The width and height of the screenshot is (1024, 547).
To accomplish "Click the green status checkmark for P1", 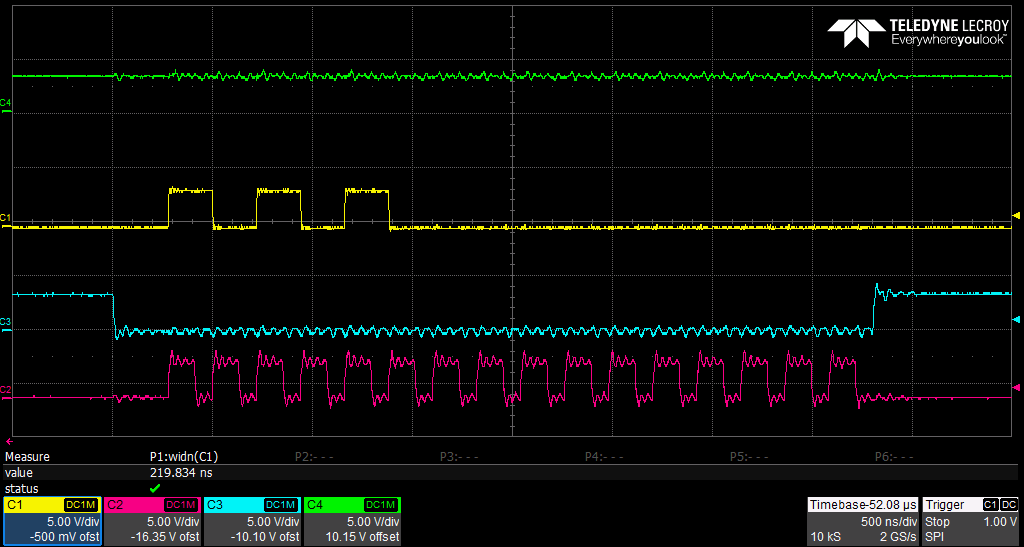I will [155, 488].
